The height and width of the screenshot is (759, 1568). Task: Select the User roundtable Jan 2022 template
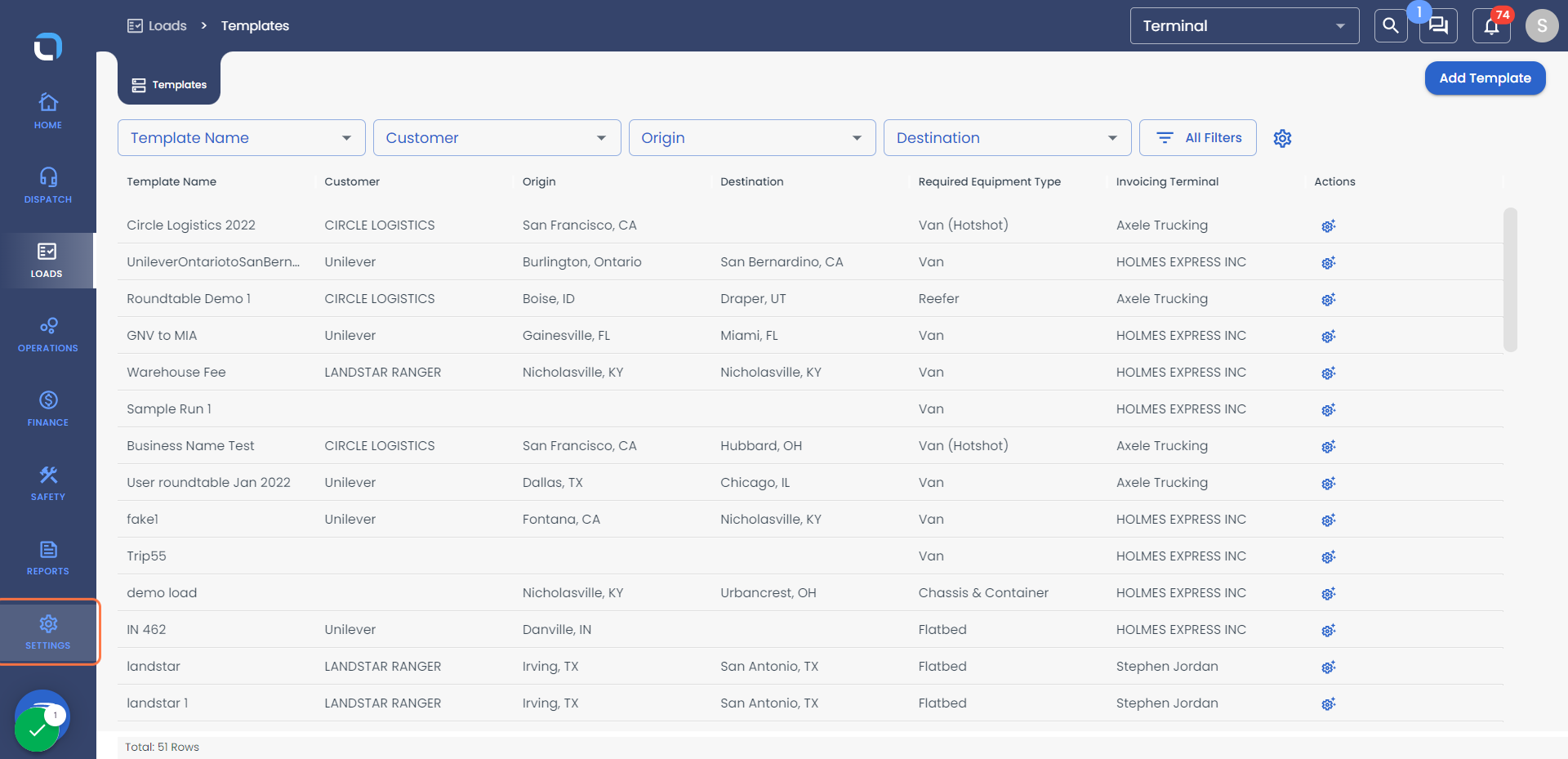(x=208, y=483)
